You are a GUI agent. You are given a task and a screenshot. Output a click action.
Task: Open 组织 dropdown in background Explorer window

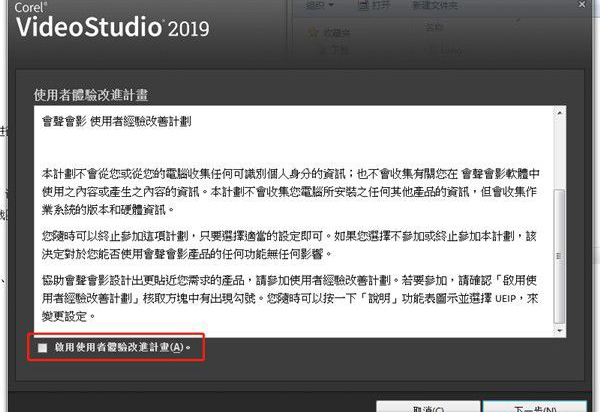click(x=320, y=6)
